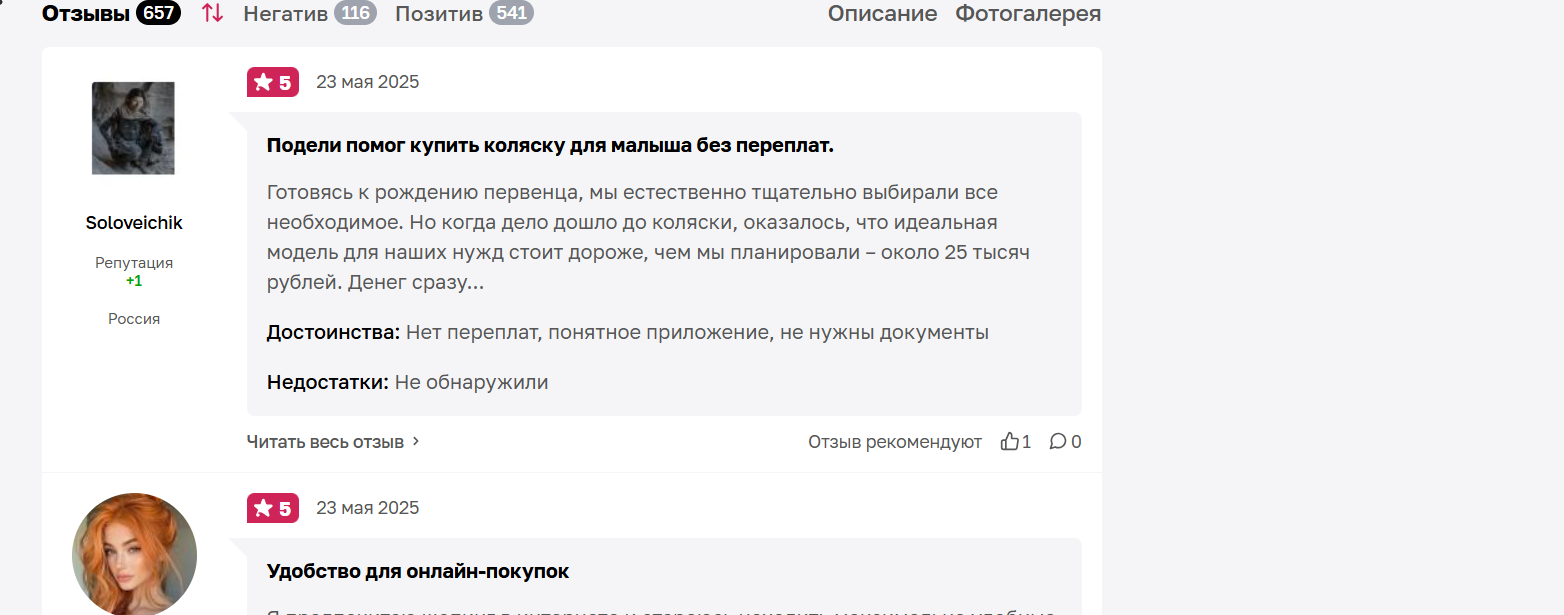Image resolution: width=1564 pixels, height=615 pixels.
Task: Open comments via the speech bubble icon
Action: tap(1058, 441)
